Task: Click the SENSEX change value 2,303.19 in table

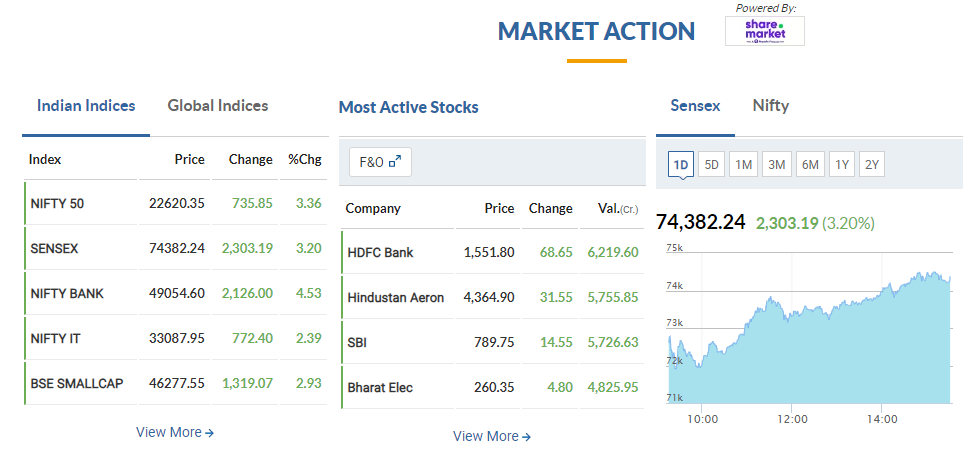Action: (x=247, y=248)
